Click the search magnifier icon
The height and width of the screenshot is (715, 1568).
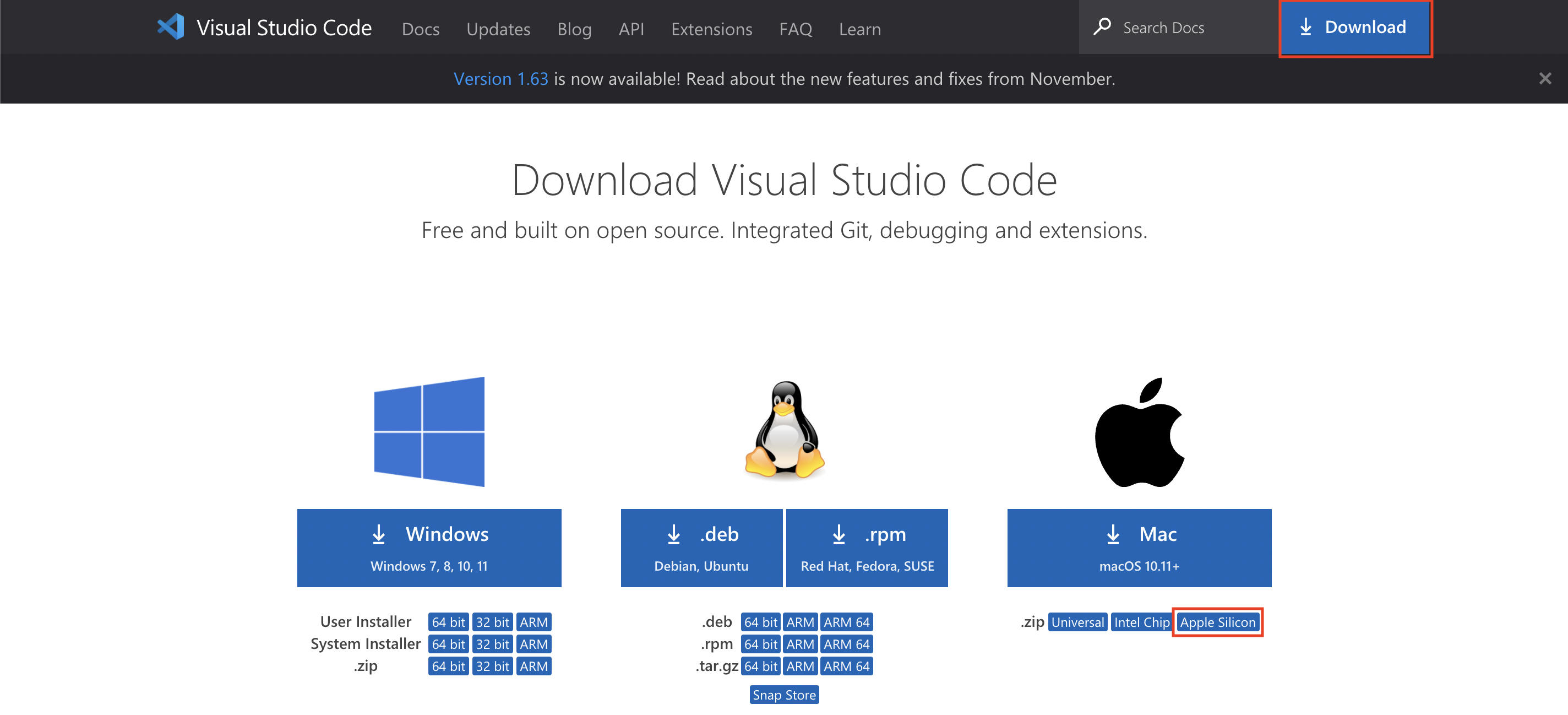[x=1102, y=28]
